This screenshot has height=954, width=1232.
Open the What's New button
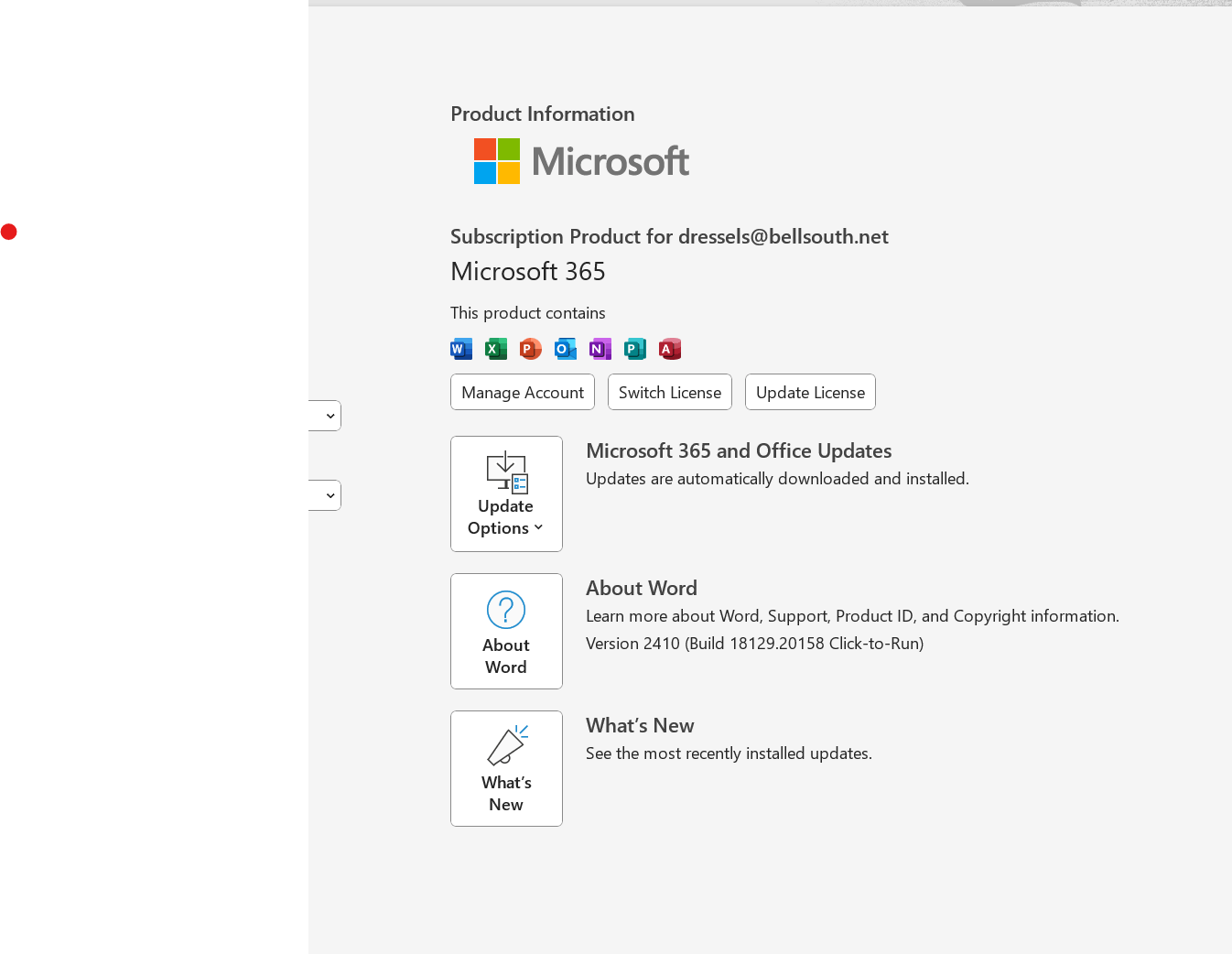(x=506, y=768)
